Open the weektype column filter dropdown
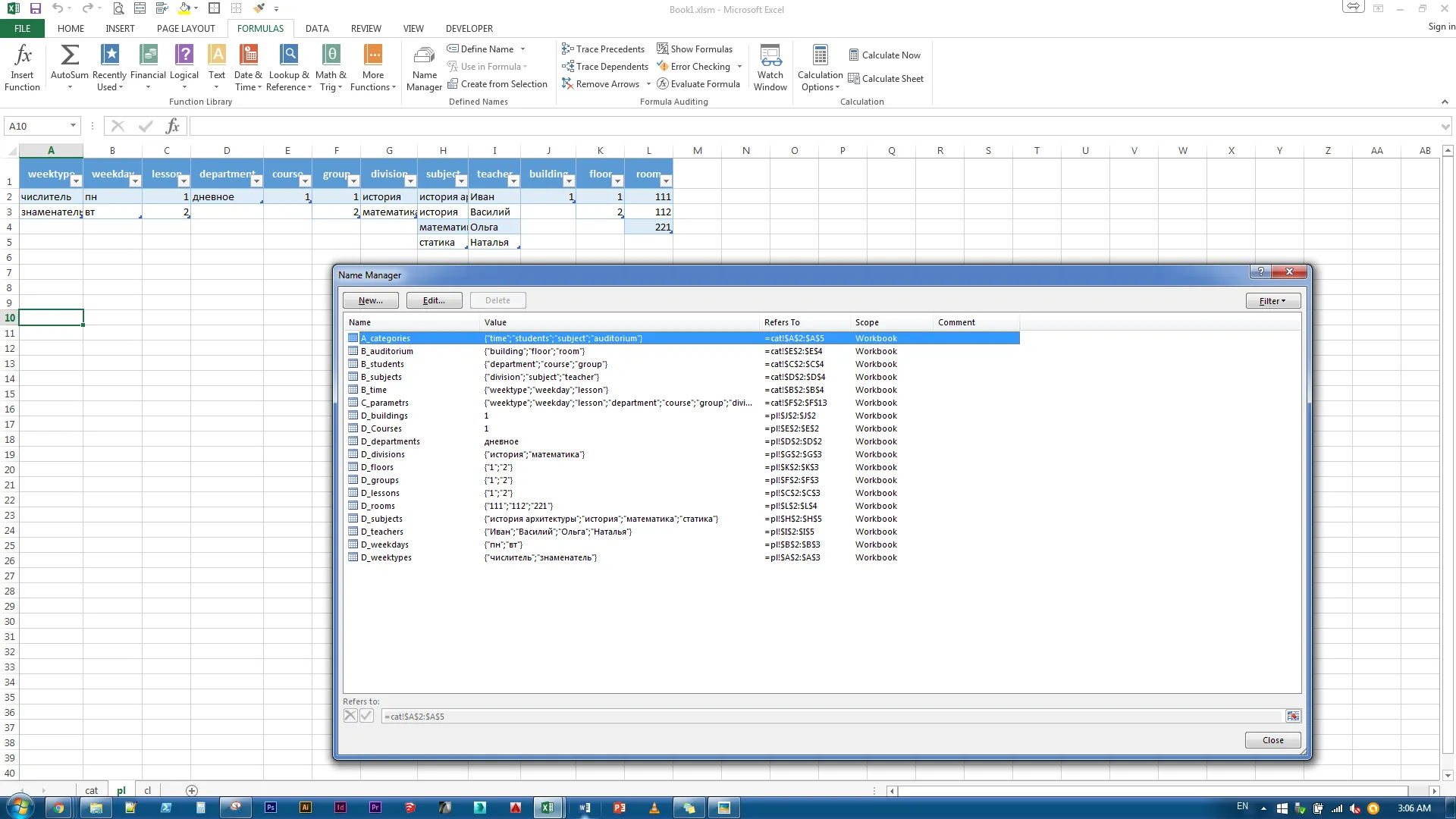The image size is (1456, 819). [x=76, y=181]
